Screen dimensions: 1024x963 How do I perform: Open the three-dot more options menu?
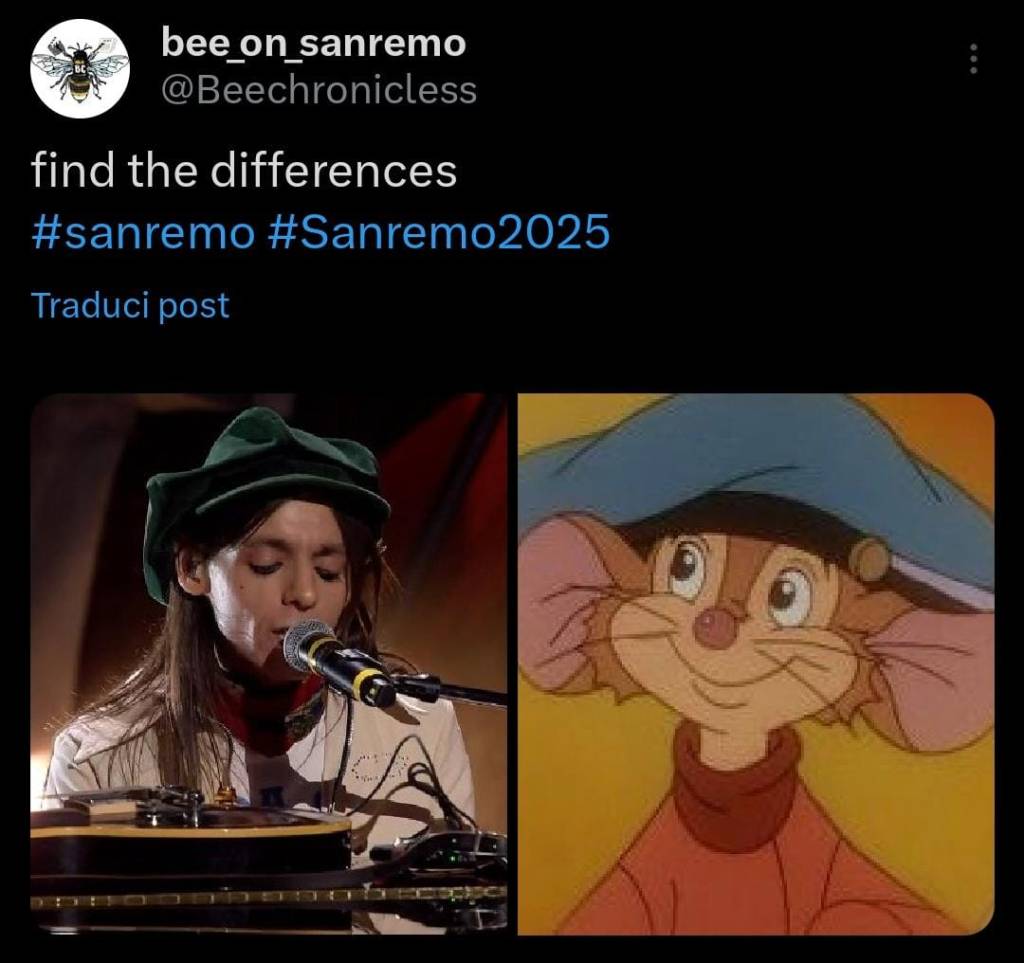[x=974, y=59]
